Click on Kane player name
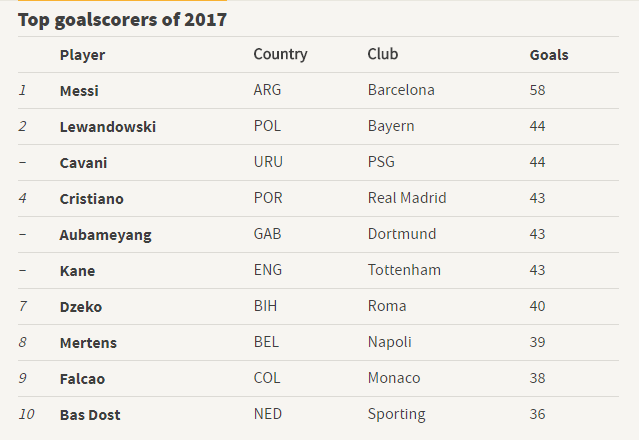The width and height of the screenshot is (640, 444). tap(77, 271)
